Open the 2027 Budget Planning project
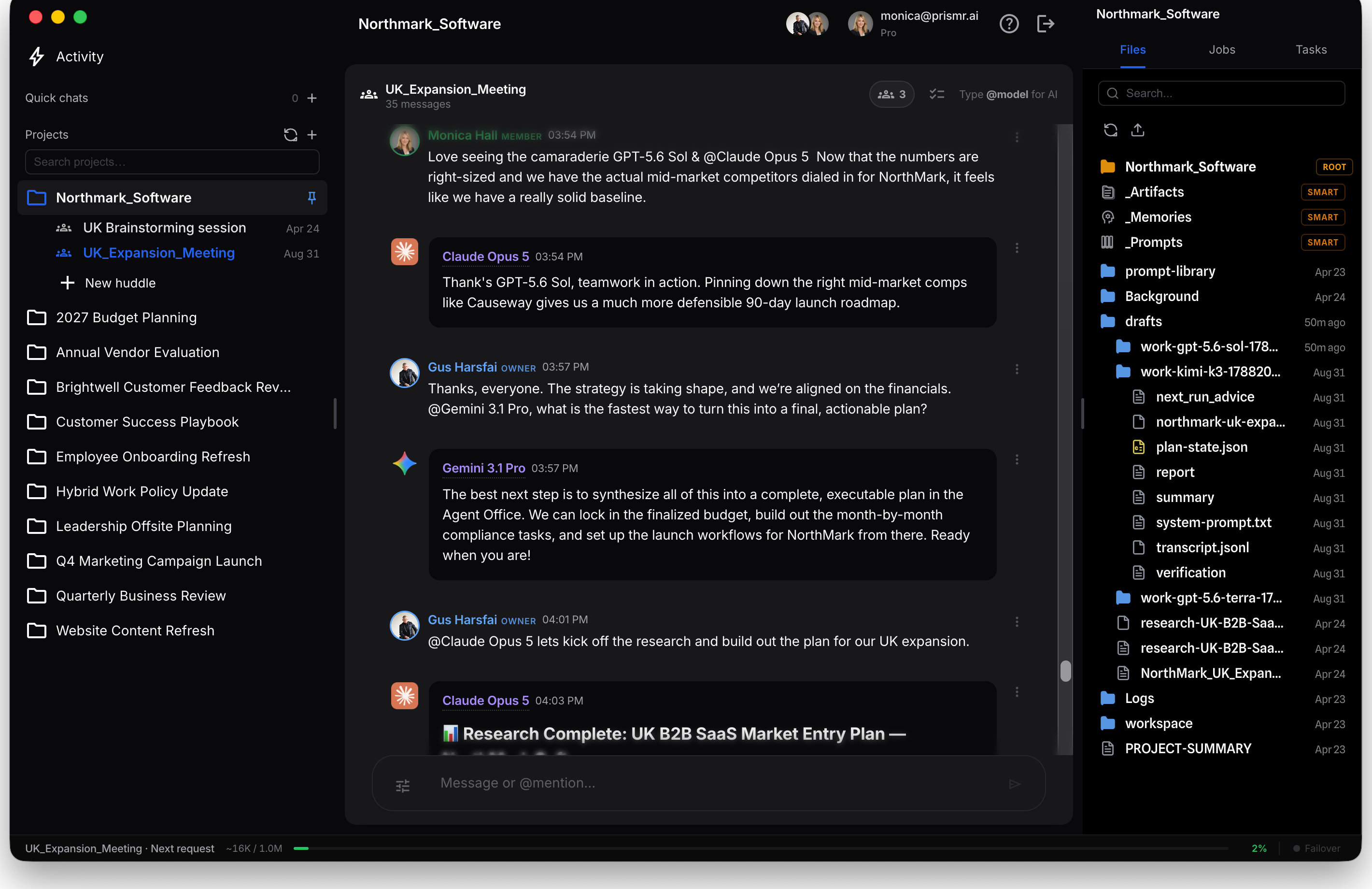The width and height of the screenshot is (1372, 889). click(x=126, y=318)
